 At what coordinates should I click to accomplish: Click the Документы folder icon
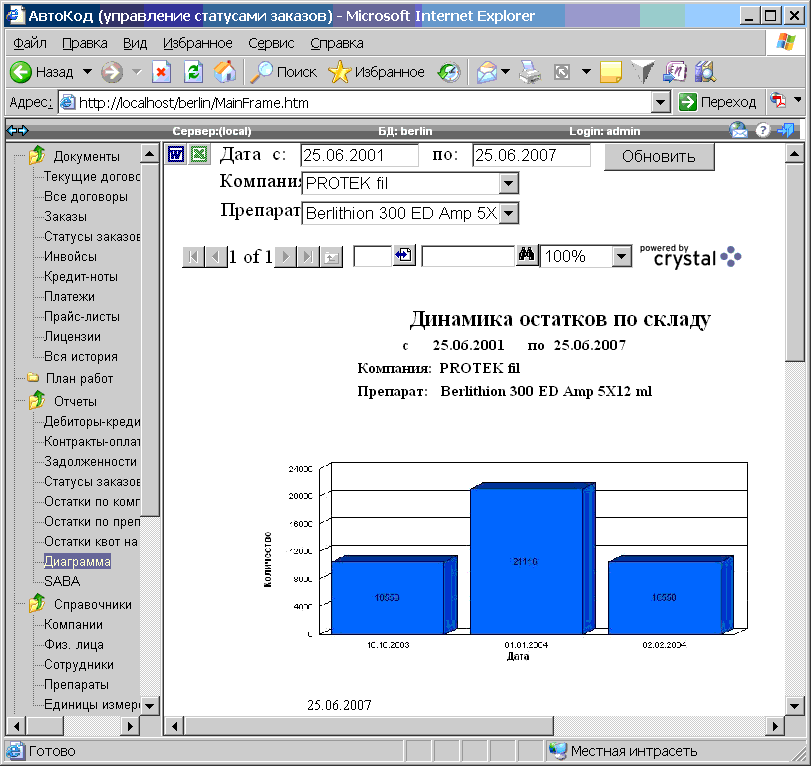37,155
